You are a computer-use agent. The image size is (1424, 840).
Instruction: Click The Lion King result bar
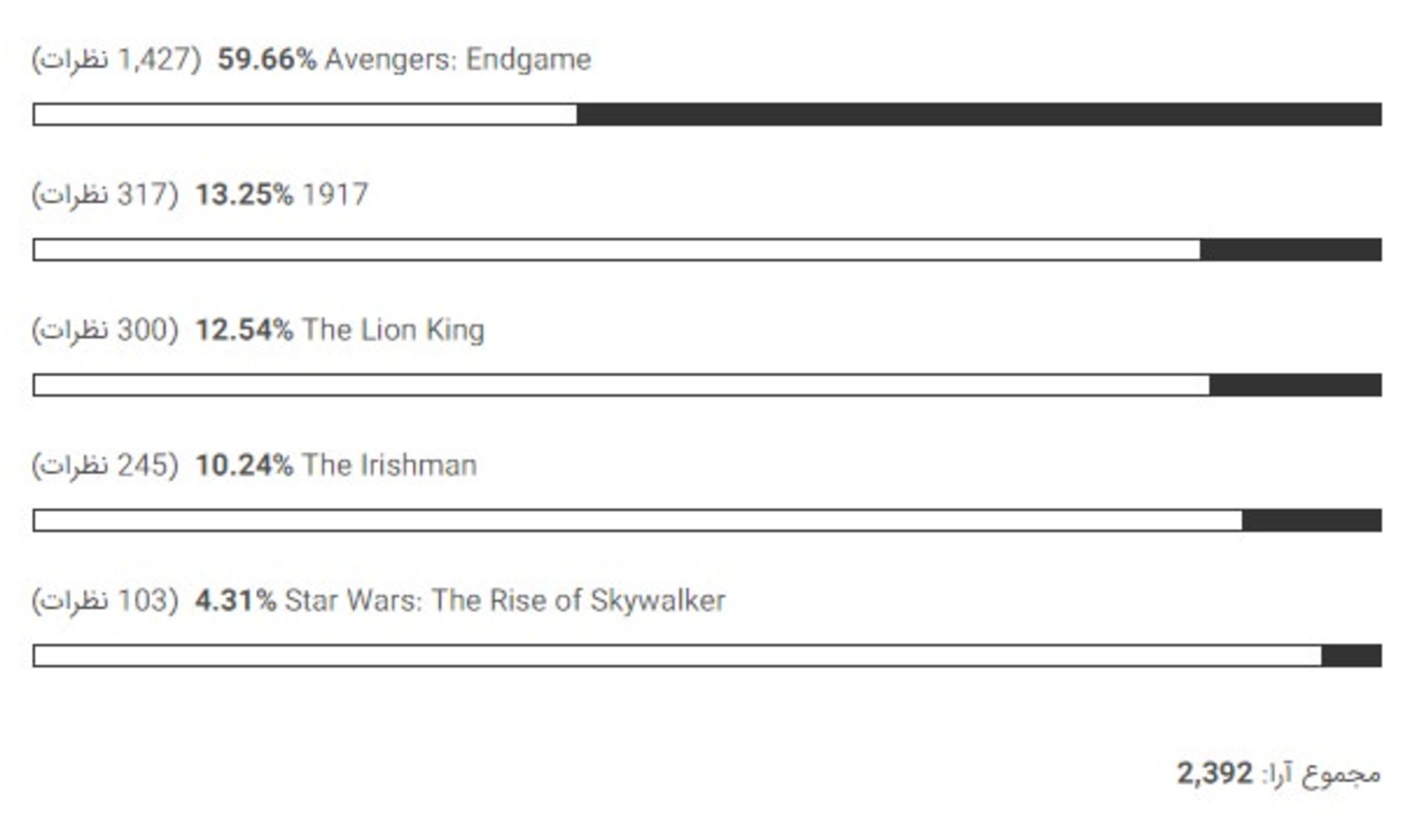[x=707, y=385]
